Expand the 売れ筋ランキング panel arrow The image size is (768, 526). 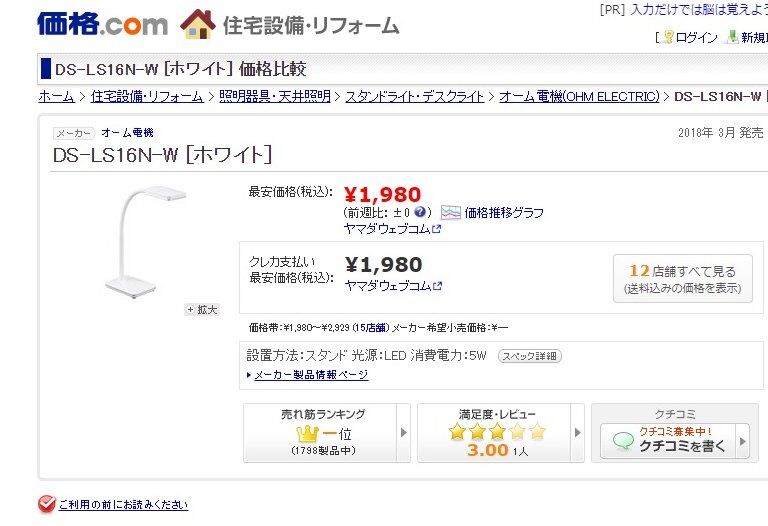point(403,433)
